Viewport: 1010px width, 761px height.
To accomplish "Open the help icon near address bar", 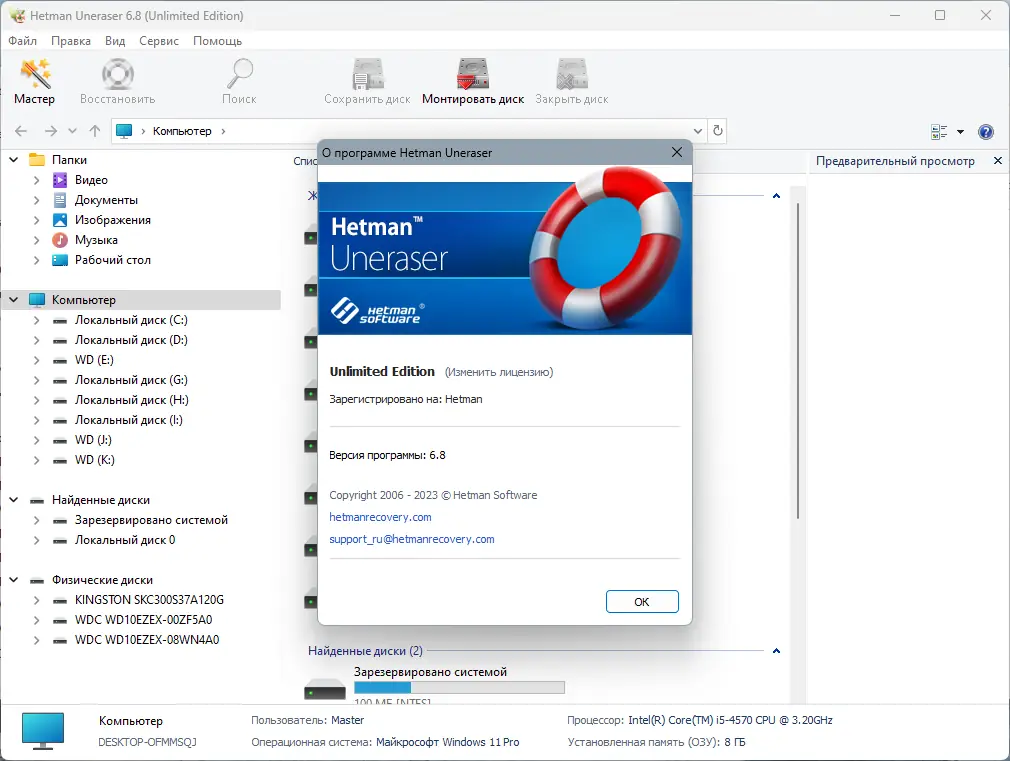I will coord(986,131).
